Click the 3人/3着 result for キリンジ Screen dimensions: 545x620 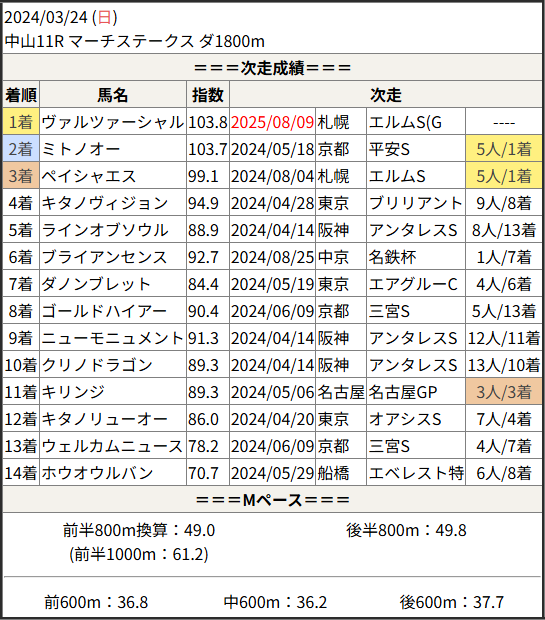point(504,392)
